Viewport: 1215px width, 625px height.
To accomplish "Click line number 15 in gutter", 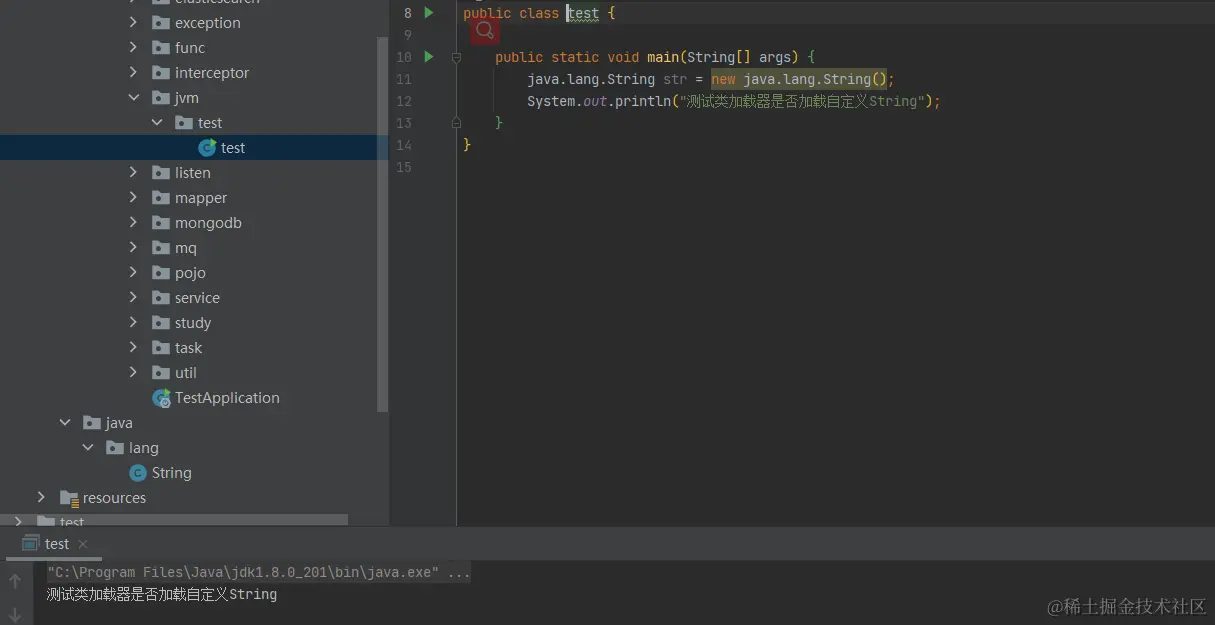I will click(404, 167).
